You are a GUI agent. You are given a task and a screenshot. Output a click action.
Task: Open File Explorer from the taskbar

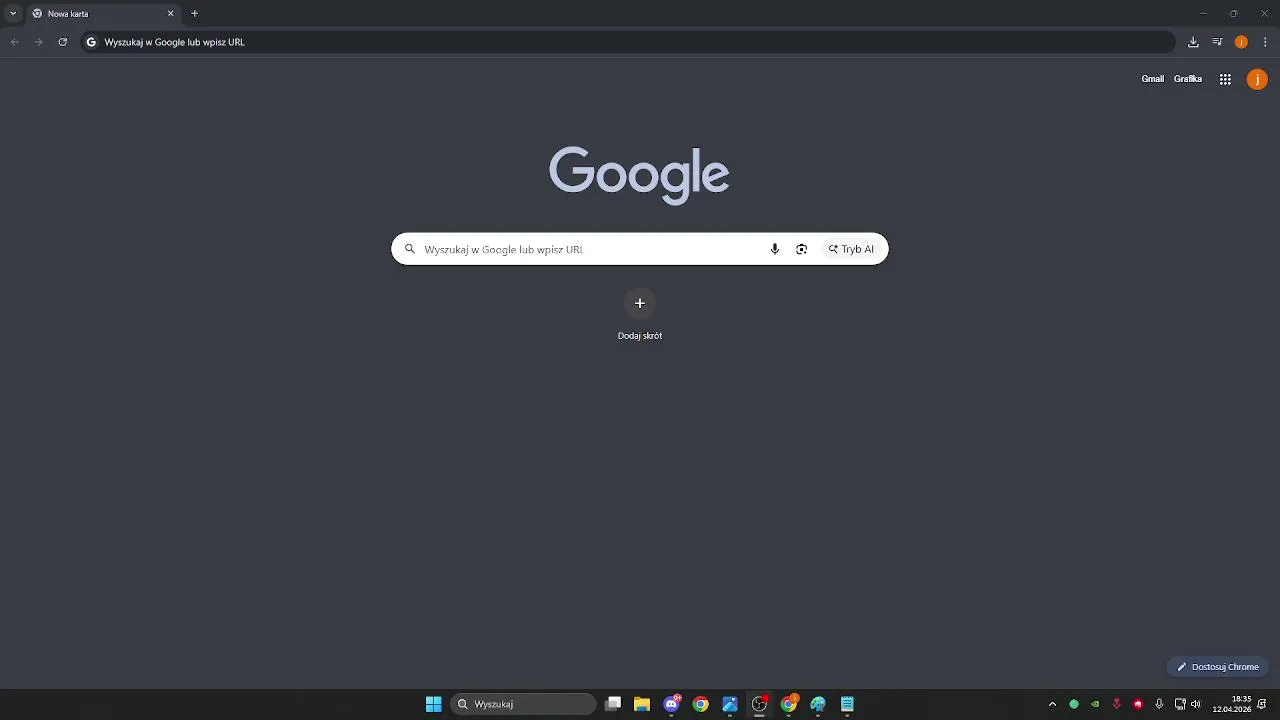click(642, 704)
